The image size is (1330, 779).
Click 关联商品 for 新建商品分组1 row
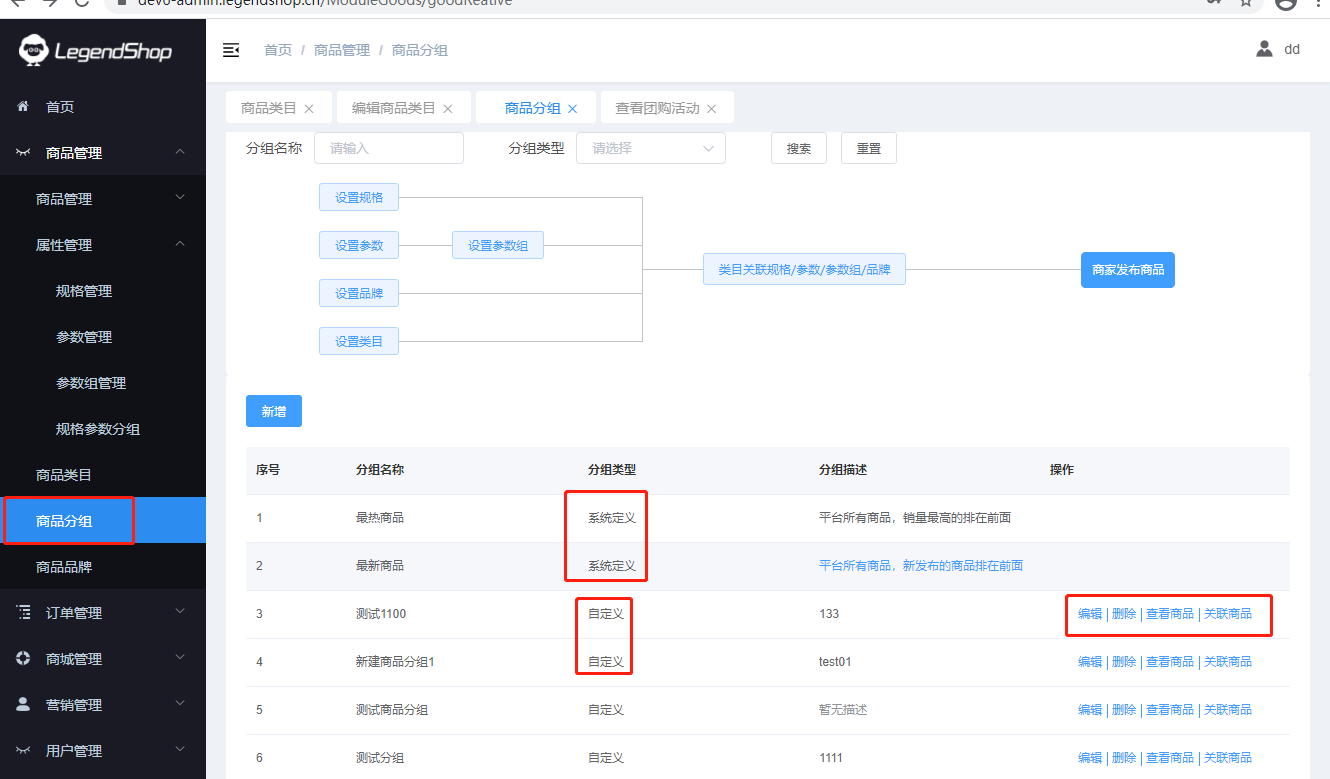pyautogui.click(x=1227, y=662)
